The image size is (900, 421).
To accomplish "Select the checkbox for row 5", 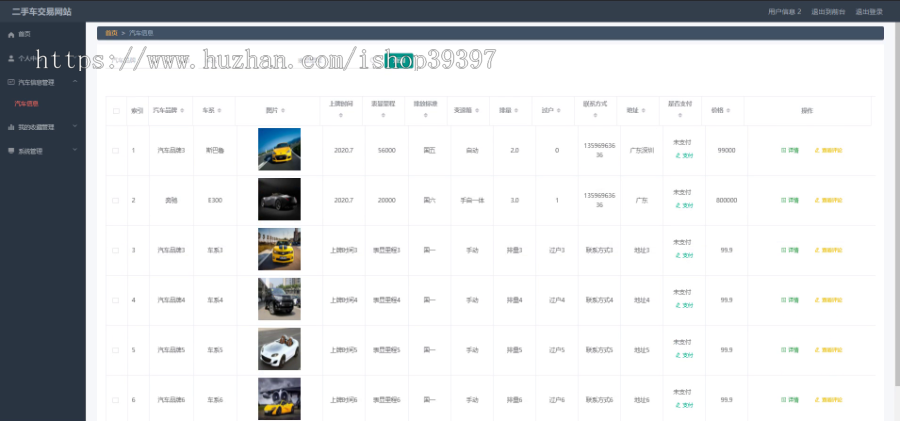I will coord(115,350).
